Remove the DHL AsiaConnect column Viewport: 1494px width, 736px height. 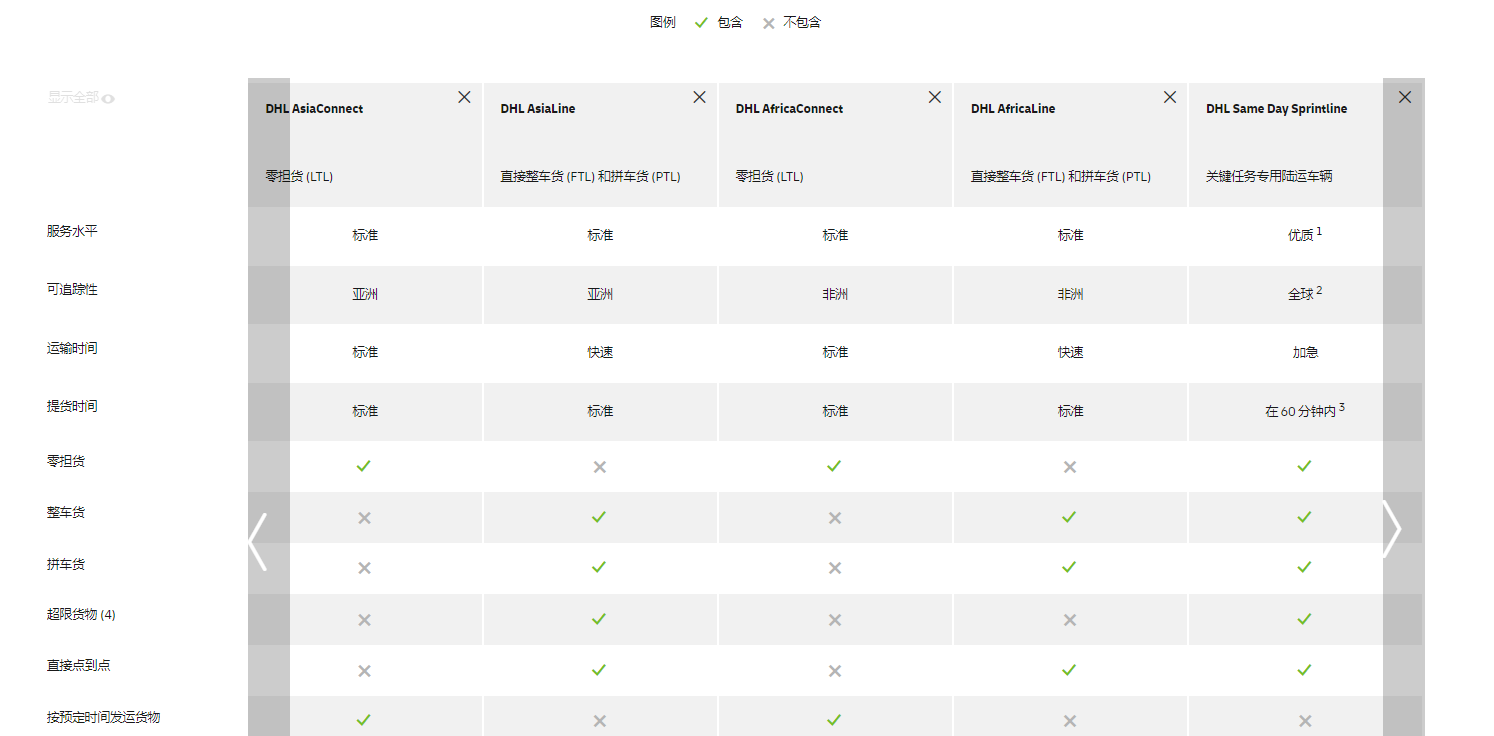464,97
